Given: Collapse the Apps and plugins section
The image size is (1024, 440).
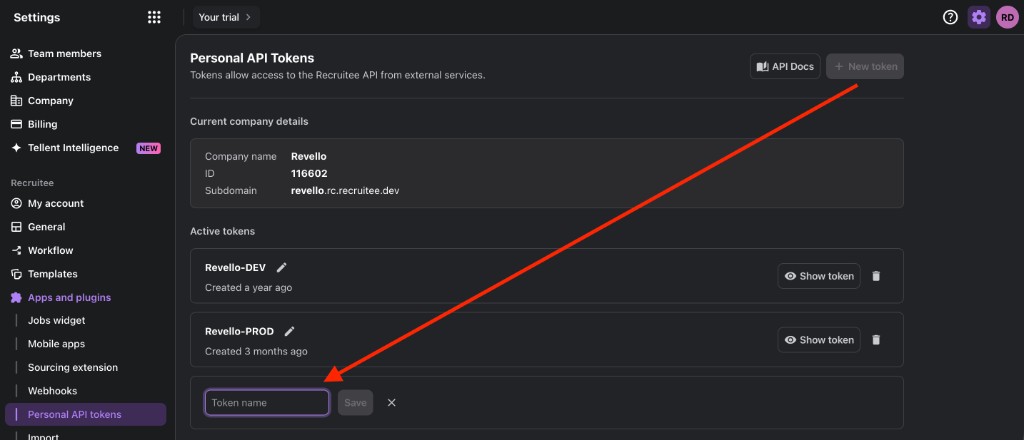Looking at the screenshot, I should tap(69, 298).
